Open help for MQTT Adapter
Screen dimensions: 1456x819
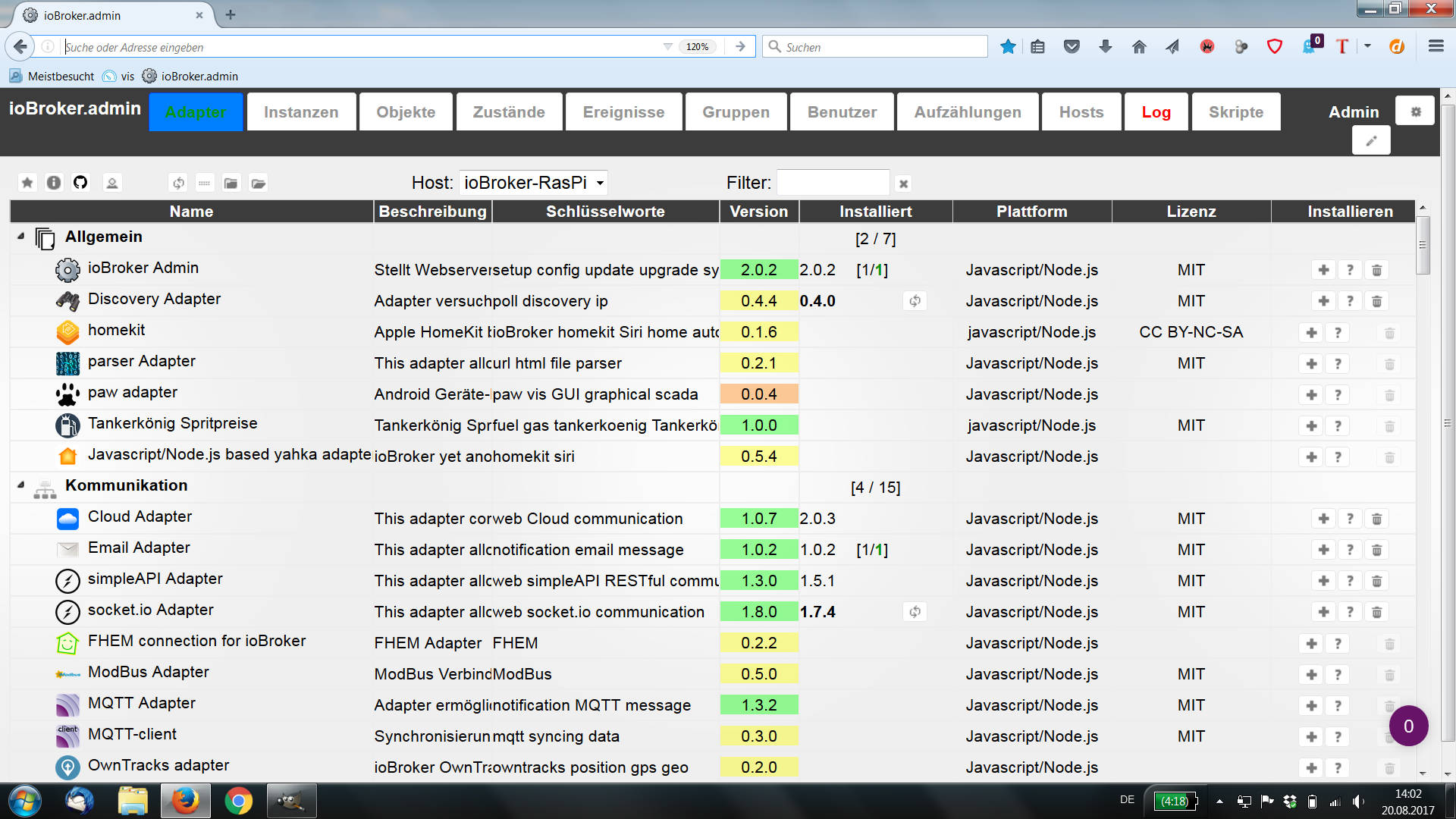click(x=1338, y=705)
